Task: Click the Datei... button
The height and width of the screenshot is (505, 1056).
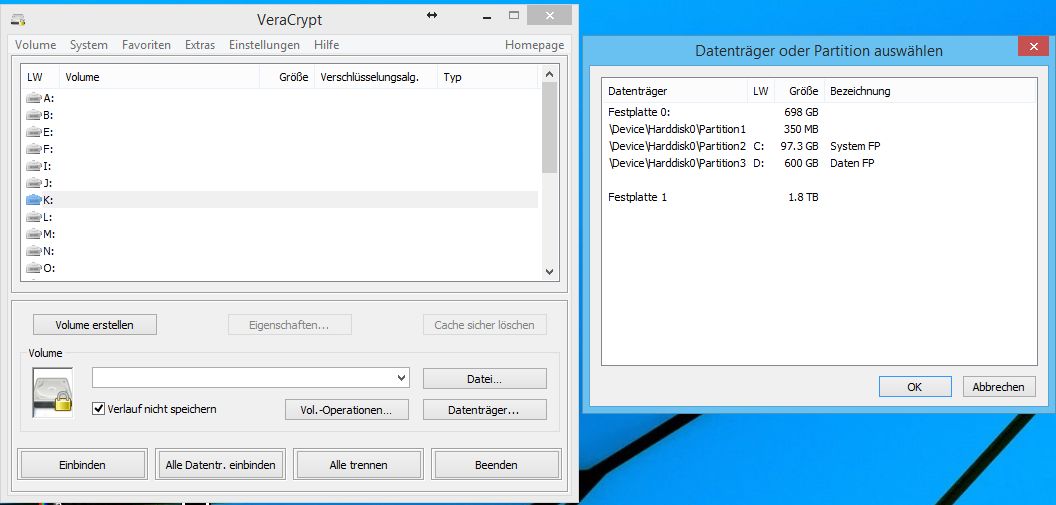Action: point(485,379)
